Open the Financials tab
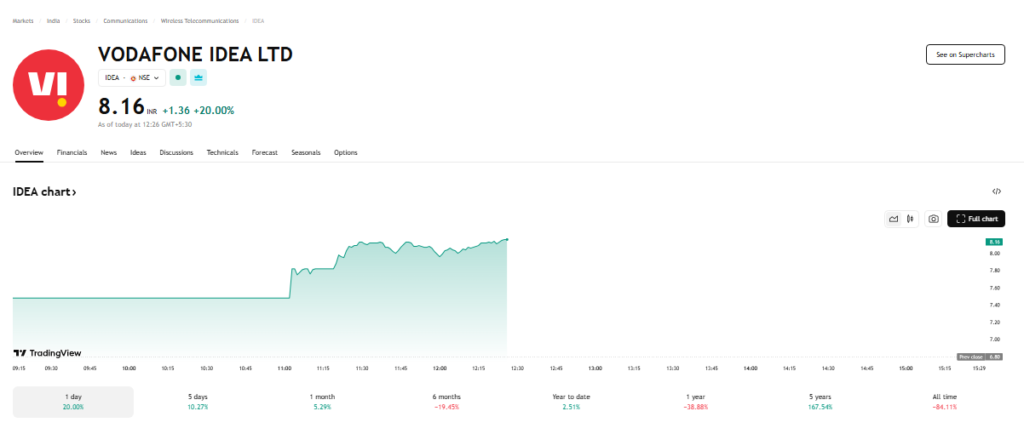 point(72,153)
